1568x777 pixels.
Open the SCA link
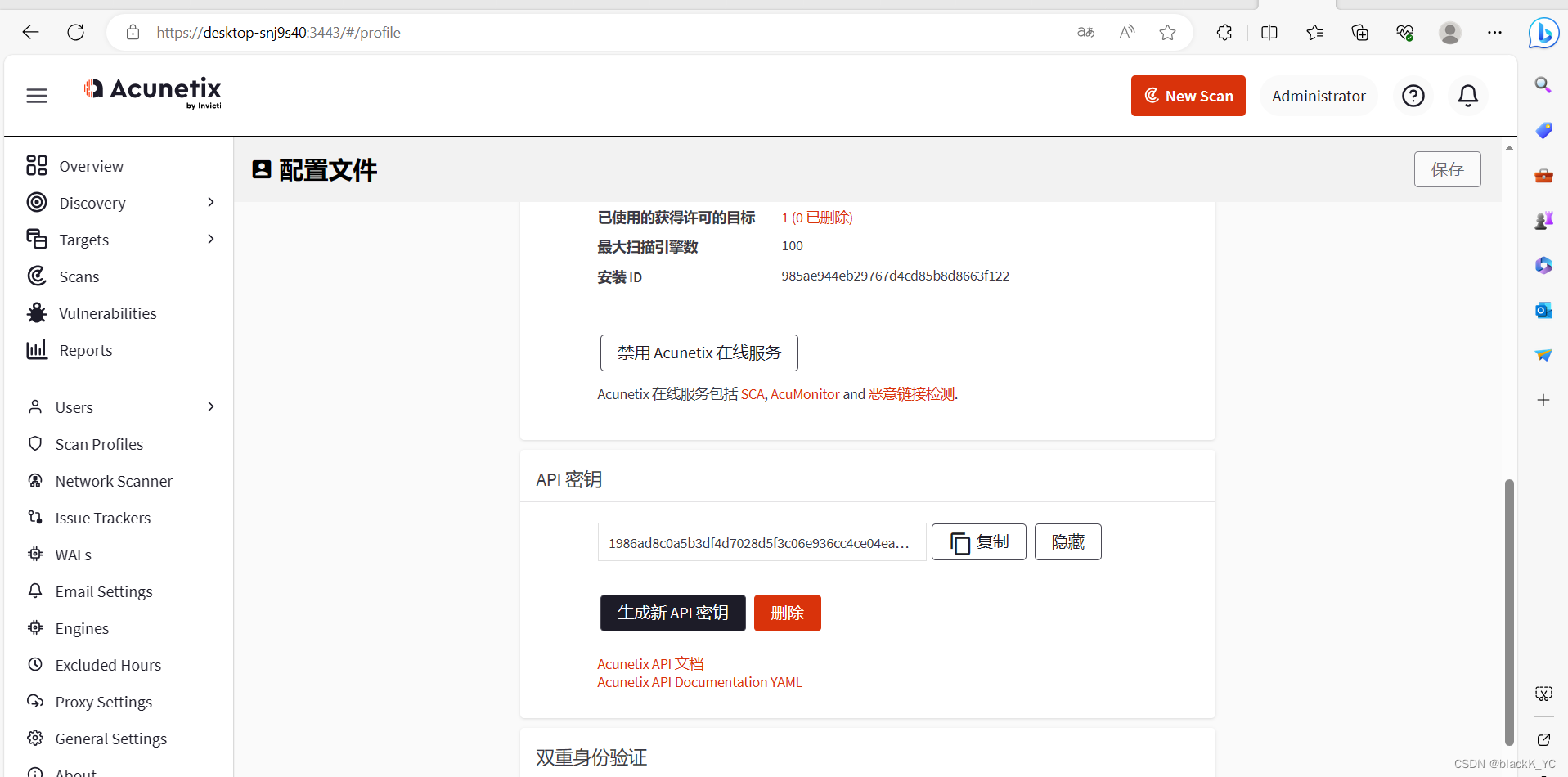[753, 394]
